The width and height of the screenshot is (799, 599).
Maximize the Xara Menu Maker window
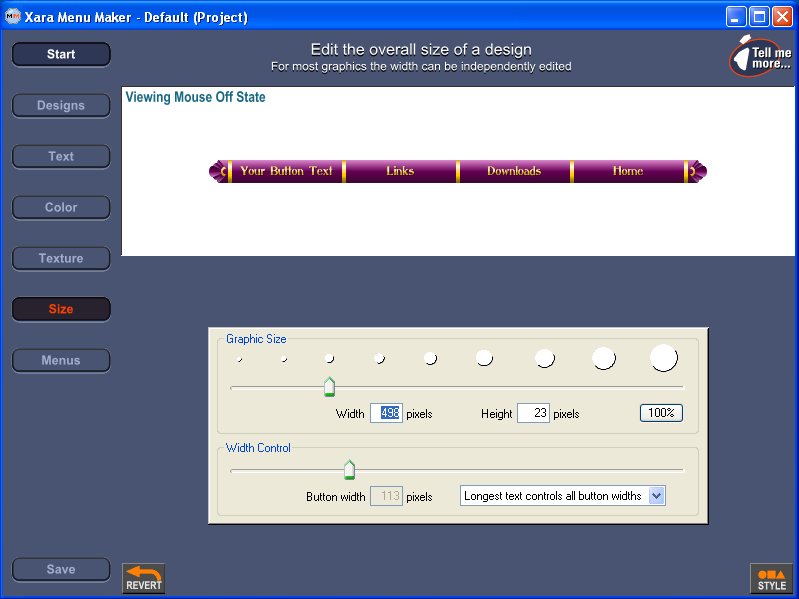tap(759, 17)
